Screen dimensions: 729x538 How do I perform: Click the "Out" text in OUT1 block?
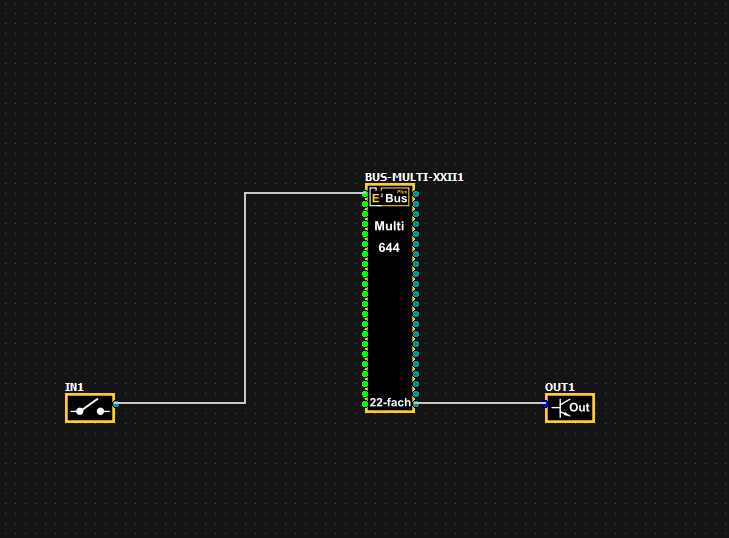tap(580, 408)
